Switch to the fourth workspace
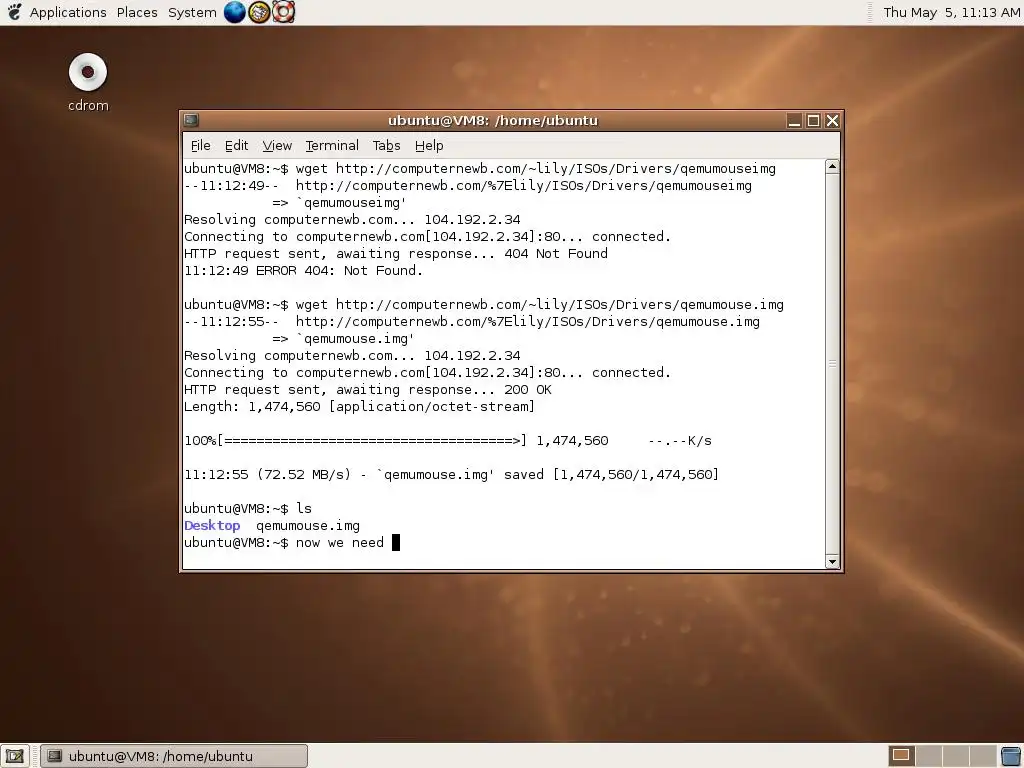Image resolution: width=1024 pixels, height=768 pixels. (x=982, y=756)
